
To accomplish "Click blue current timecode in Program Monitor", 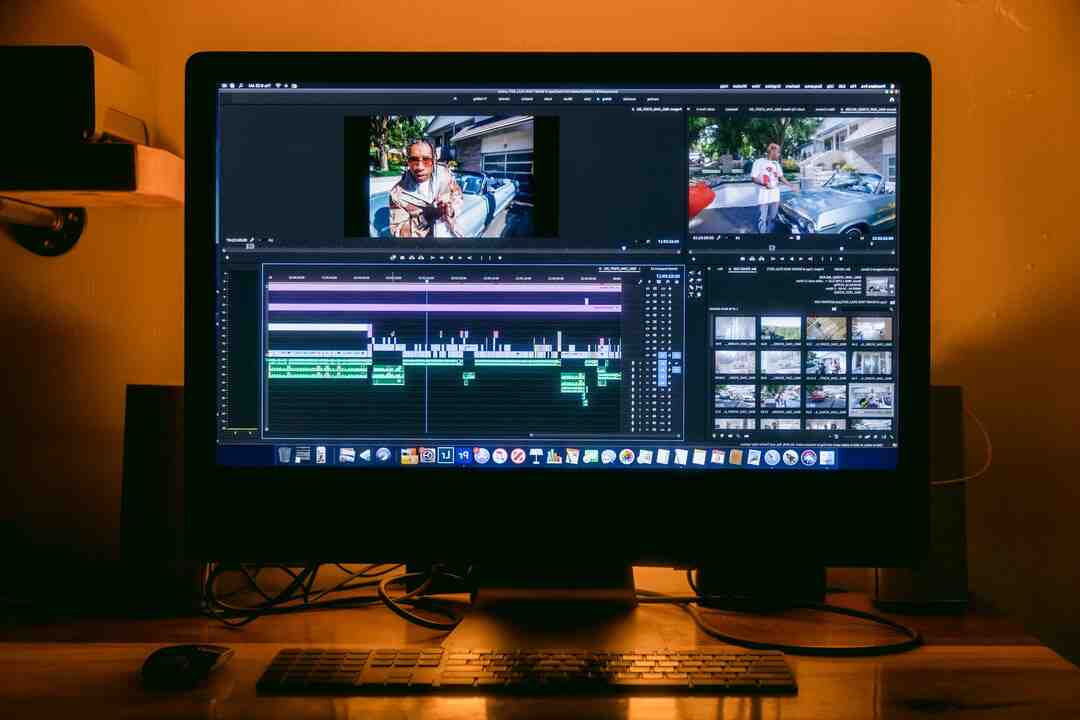I will tap(669, 241).
